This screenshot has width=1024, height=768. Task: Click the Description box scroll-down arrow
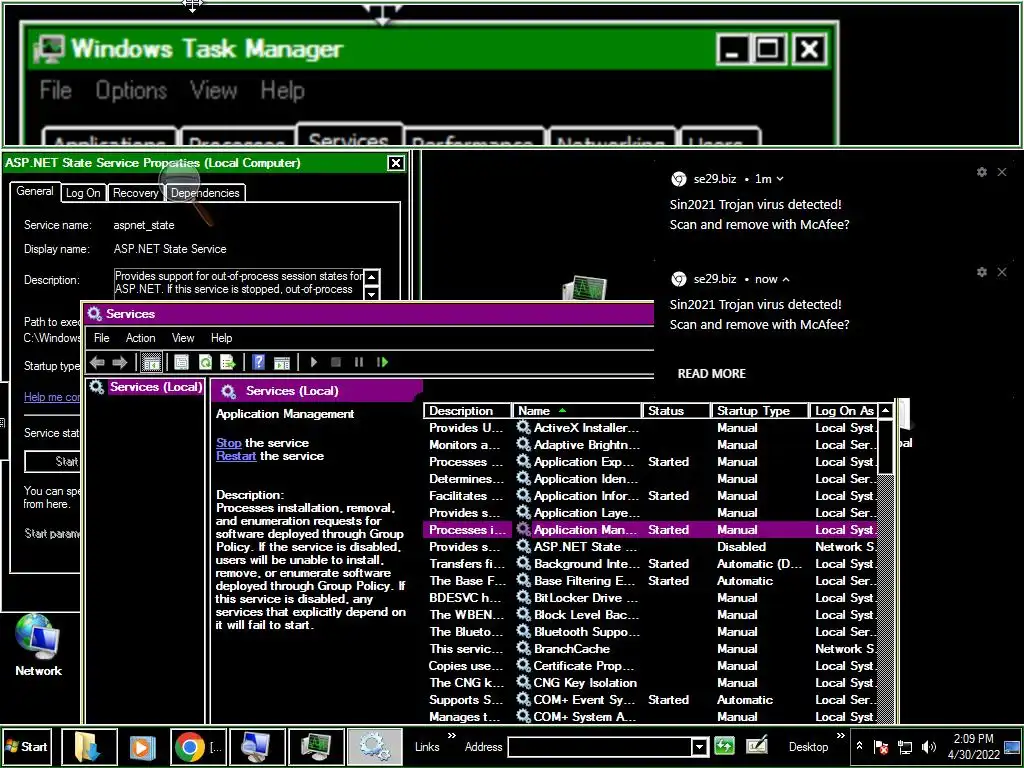point(371,293)
